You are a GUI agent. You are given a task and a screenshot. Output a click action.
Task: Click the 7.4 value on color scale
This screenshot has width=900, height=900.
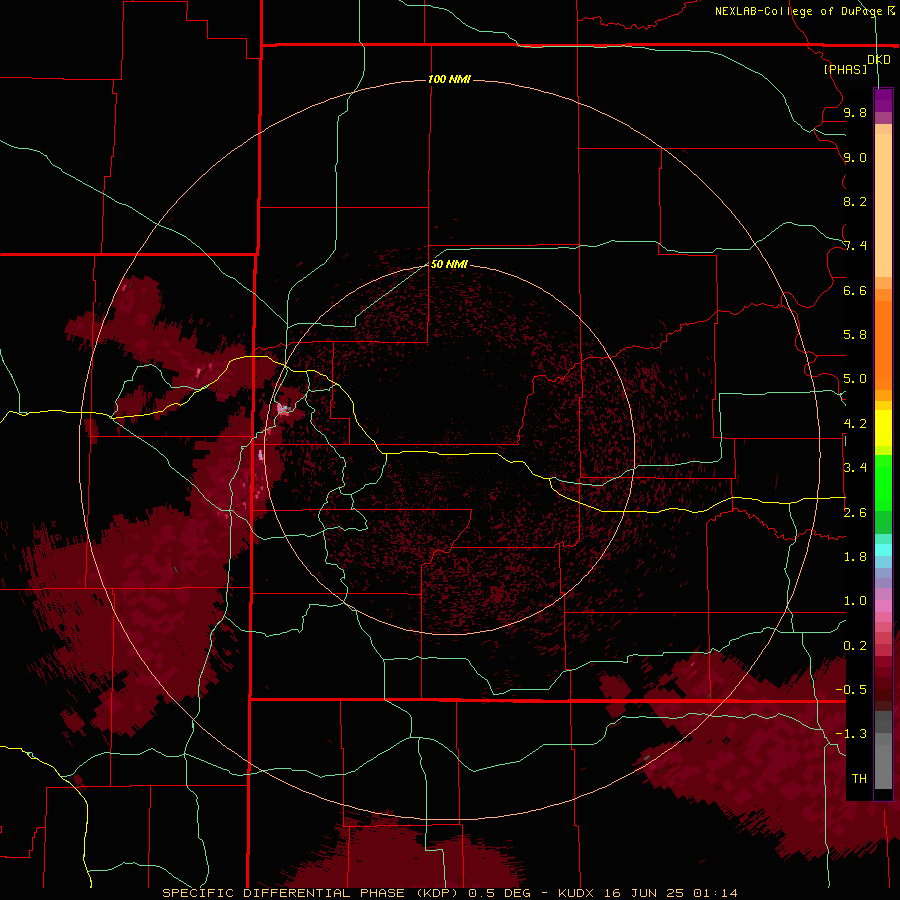[855, 246]
